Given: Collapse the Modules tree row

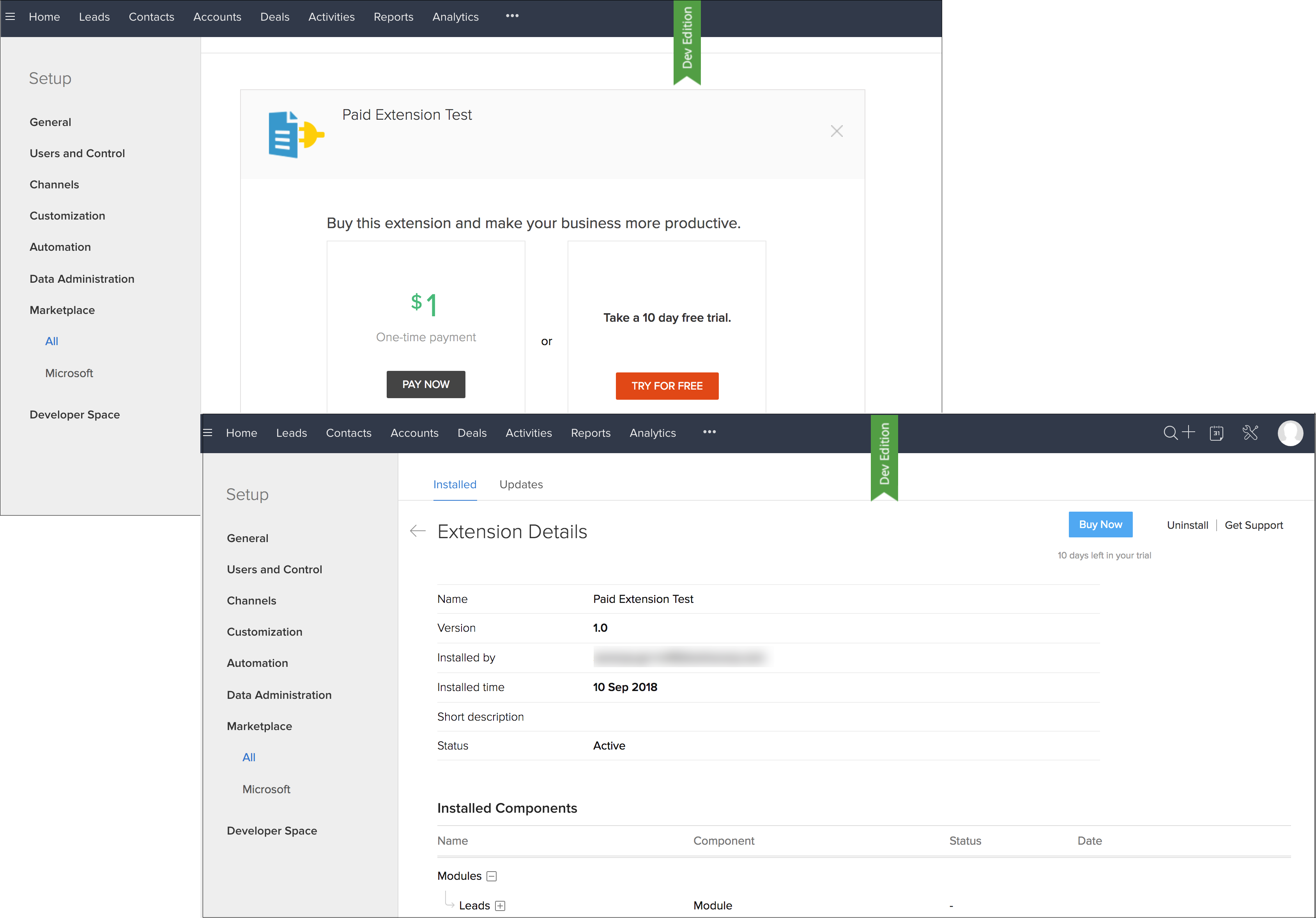Looking at the screenshot, I should click(x=491, y=876).
